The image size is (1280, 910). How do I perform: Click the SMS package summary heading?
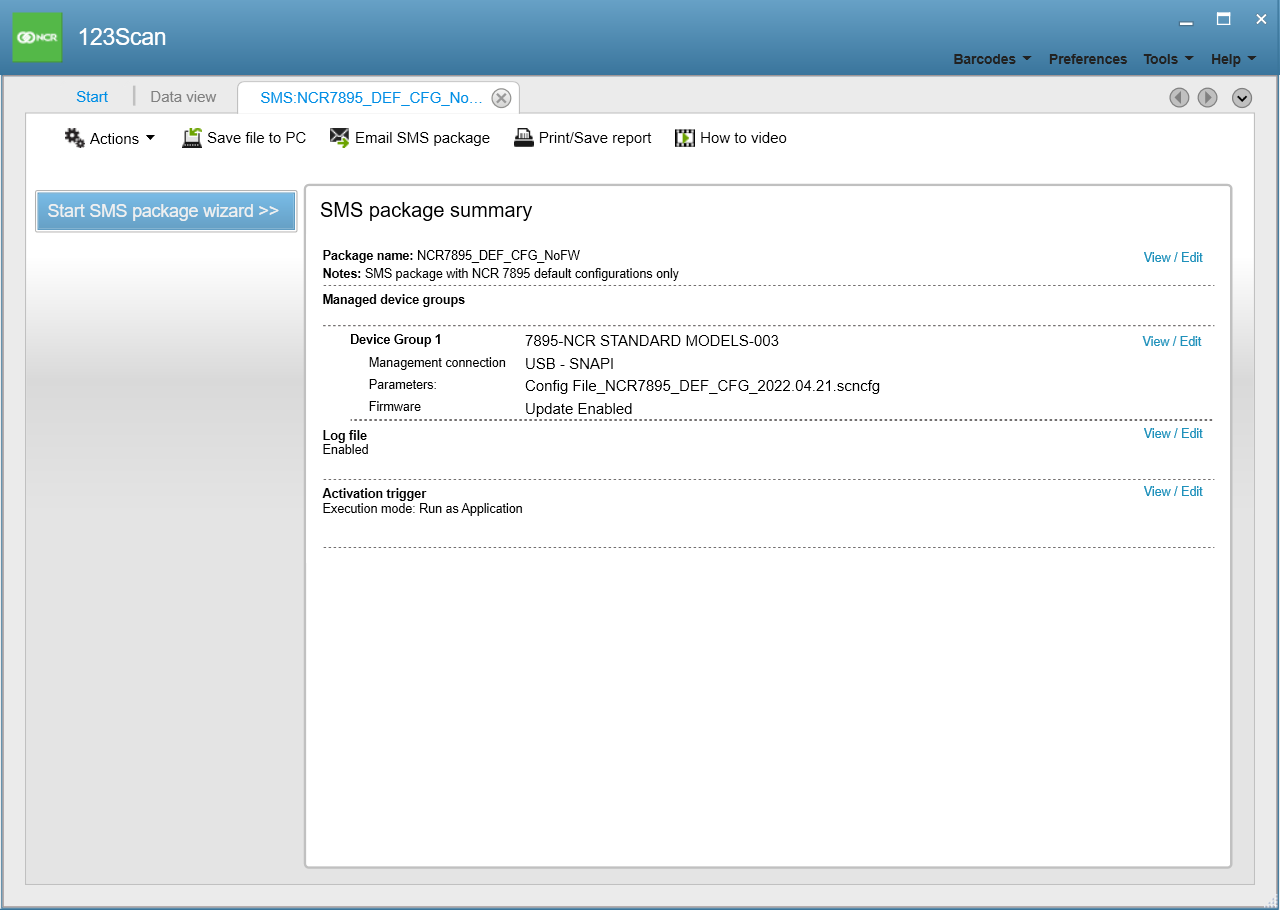(426, 210)
